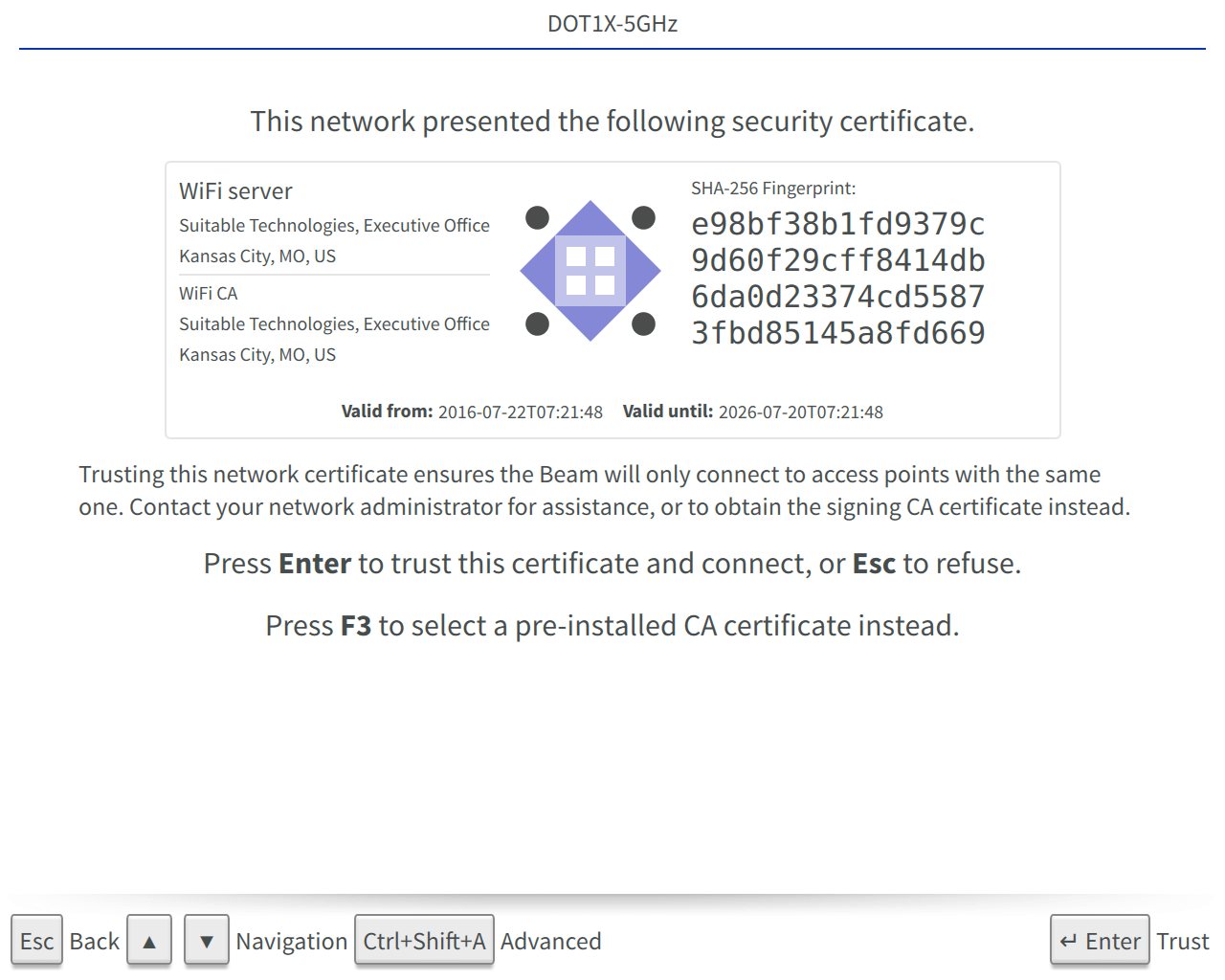Click the DOT1X-5GHz network title
The width and height of the screenshot is (1225, 980).
612,24
